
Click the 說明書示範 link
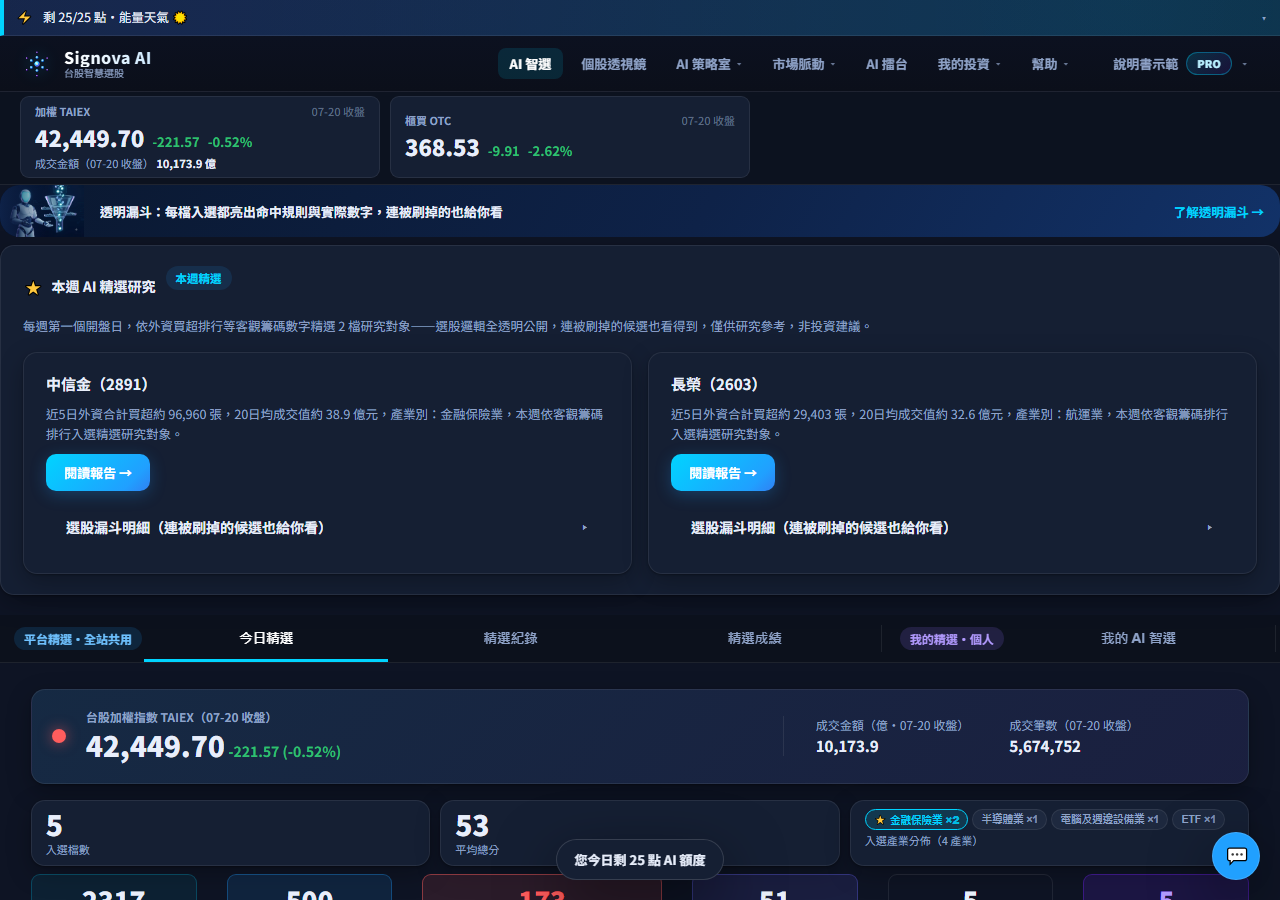pyautogui.click(x=1146, y=64)
